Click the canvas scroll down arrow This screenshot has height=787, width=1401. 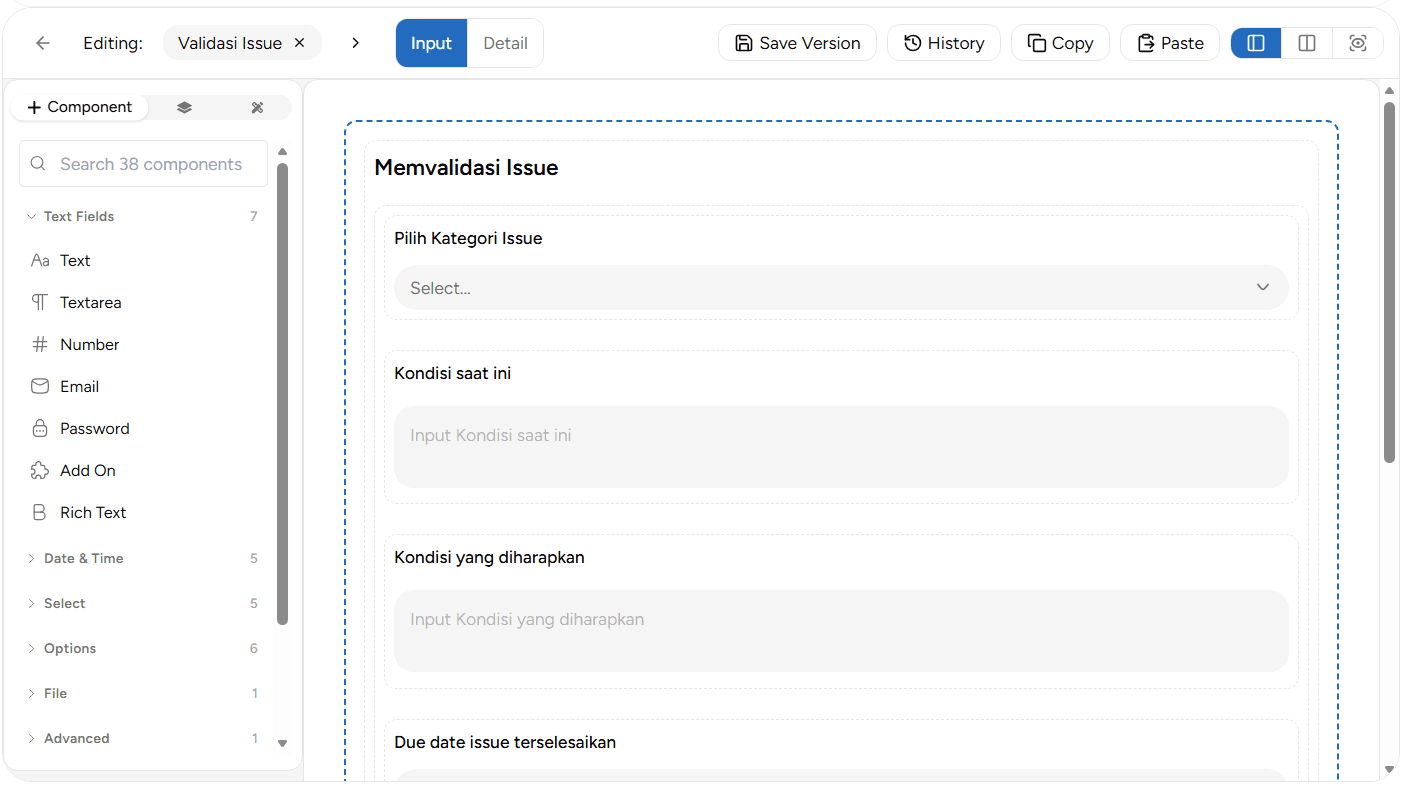coord(1389,769)
